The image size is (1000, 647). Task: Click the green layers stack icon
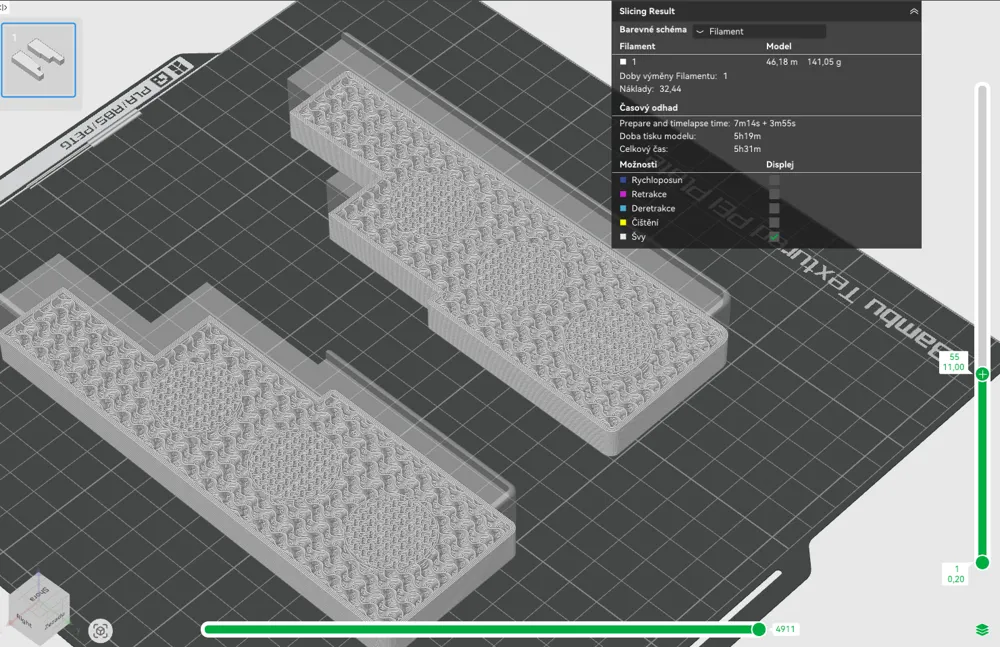(x=982, y=630)
